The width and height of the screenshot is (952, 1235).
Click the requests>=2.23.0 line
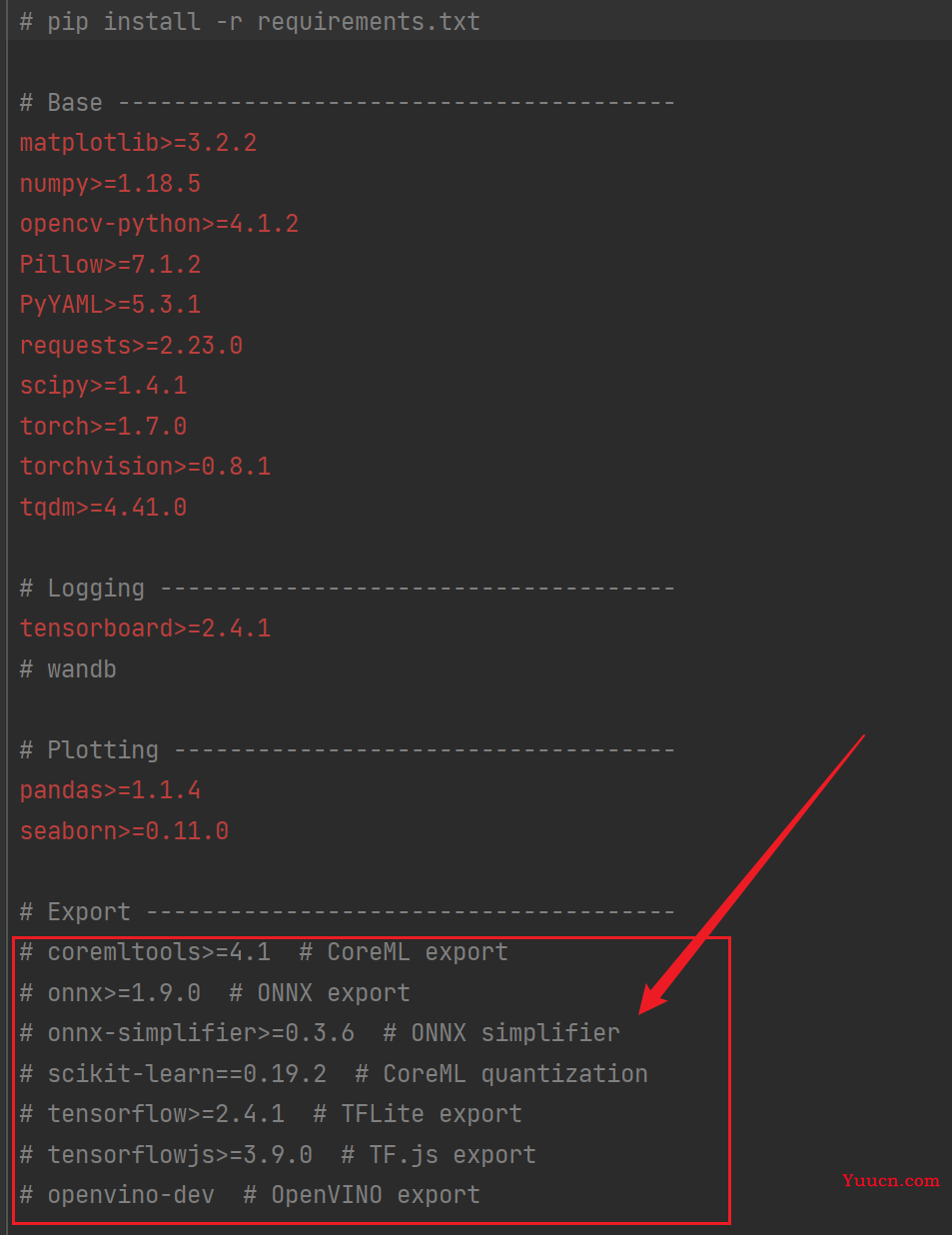point(131,346)
